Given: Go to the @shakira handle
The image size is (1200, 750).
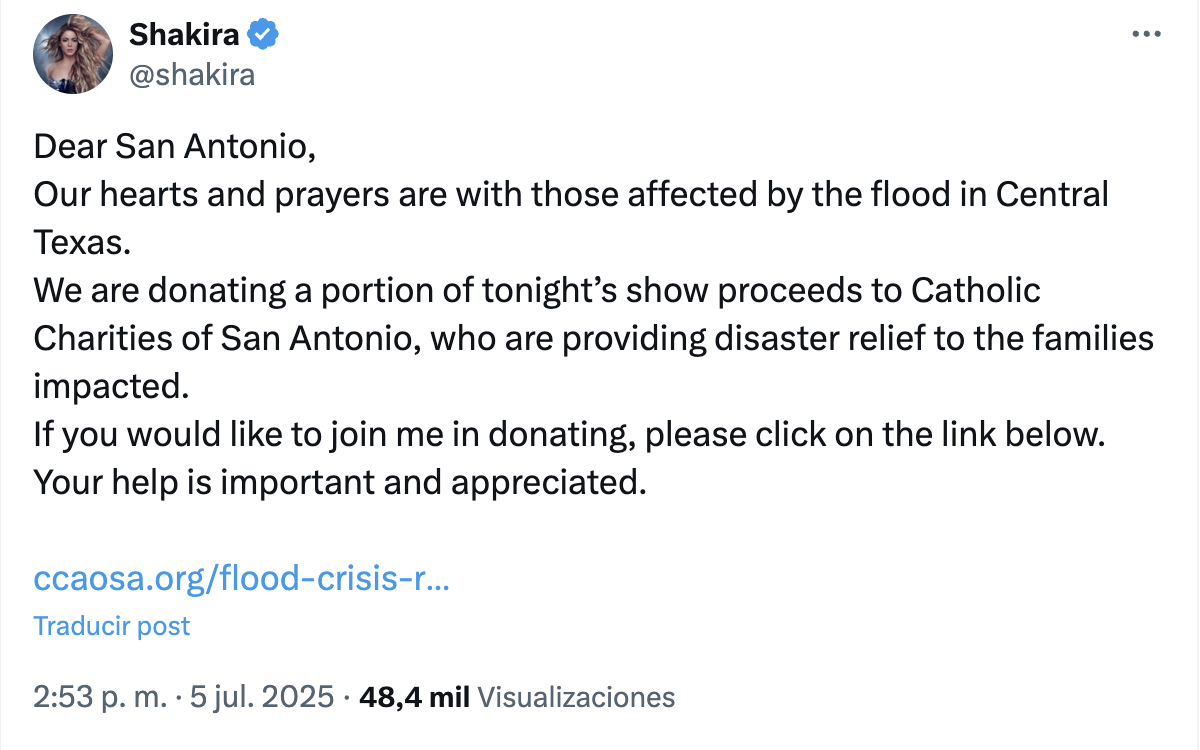Looking at the screenshot, I should point(192,75).
